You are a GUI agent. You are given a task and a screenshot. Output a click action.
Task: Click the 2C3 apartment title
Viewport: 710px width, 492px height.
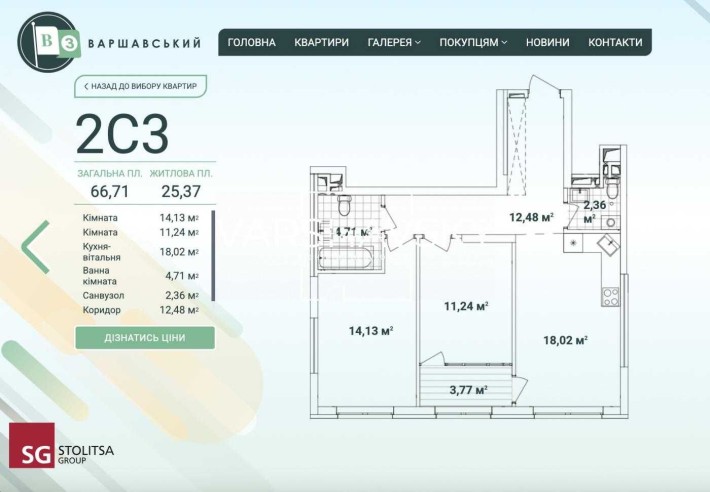click(122, 134)
